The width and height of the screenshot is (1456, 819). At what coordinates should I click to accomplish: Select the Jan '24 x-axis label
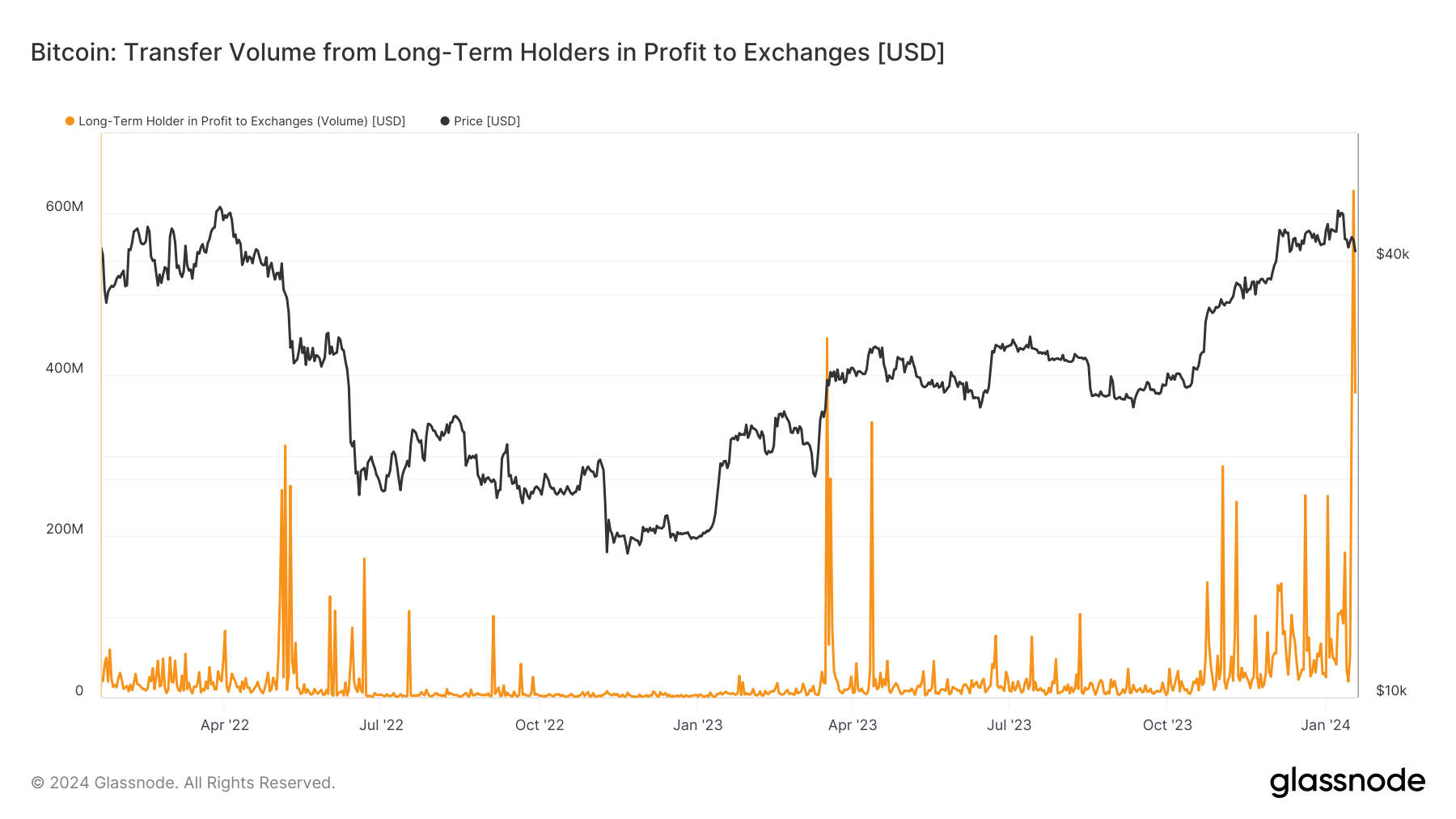1325,725
